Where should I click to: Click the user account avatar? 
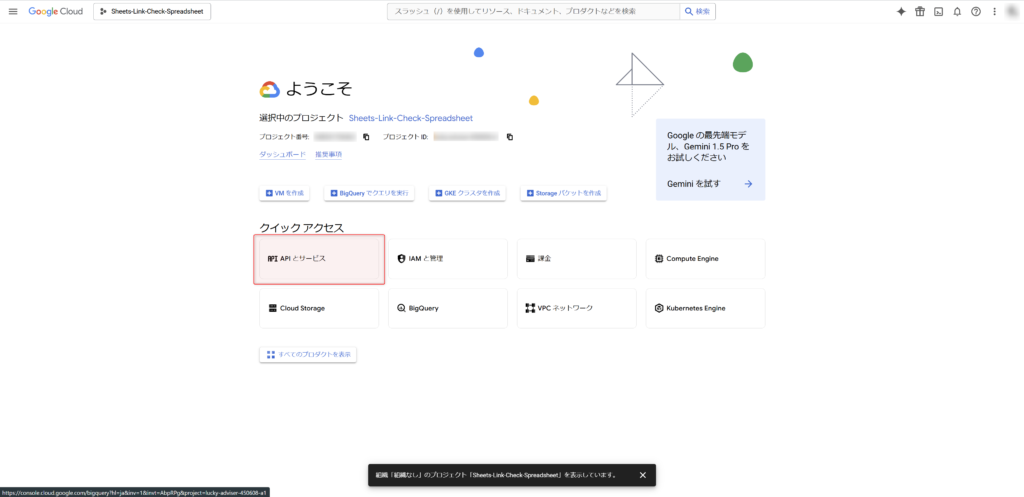[1012, 11]
